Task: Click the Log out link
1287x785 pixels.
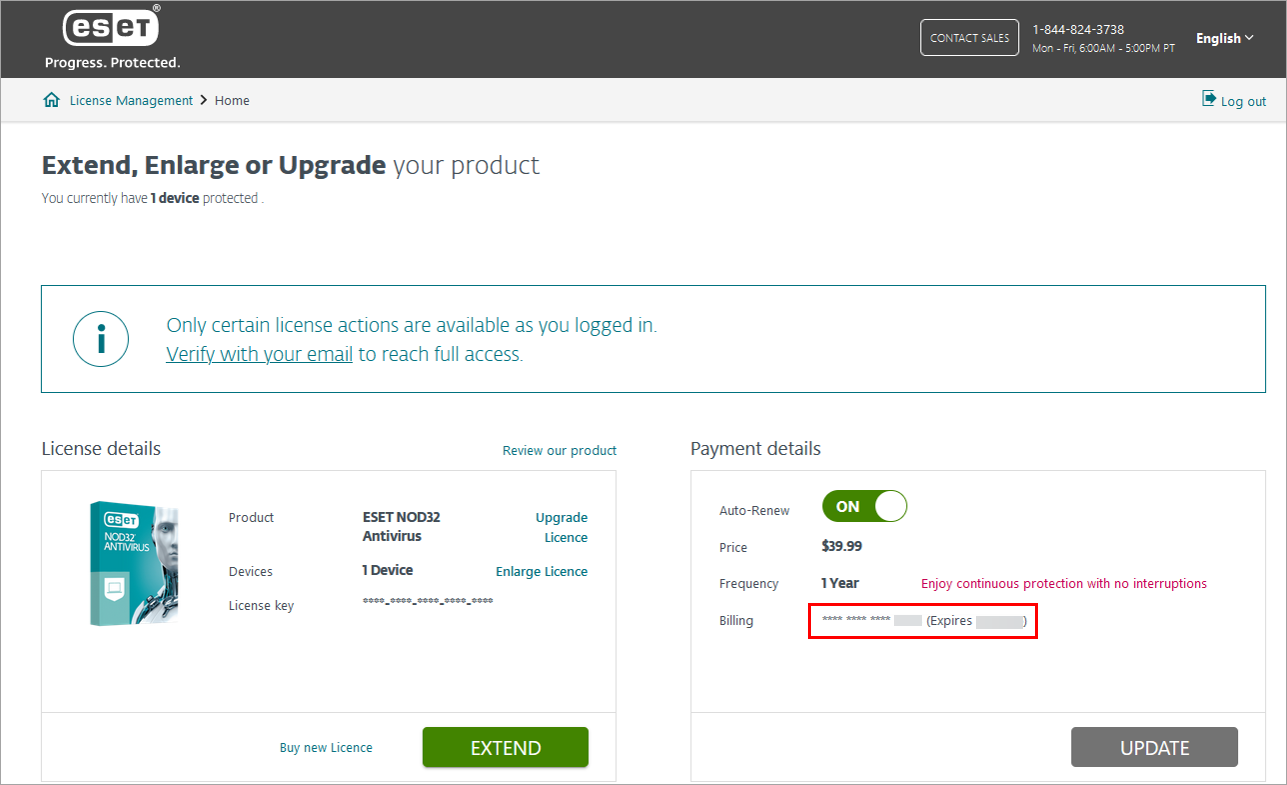Action: [x=1243, y=101]
